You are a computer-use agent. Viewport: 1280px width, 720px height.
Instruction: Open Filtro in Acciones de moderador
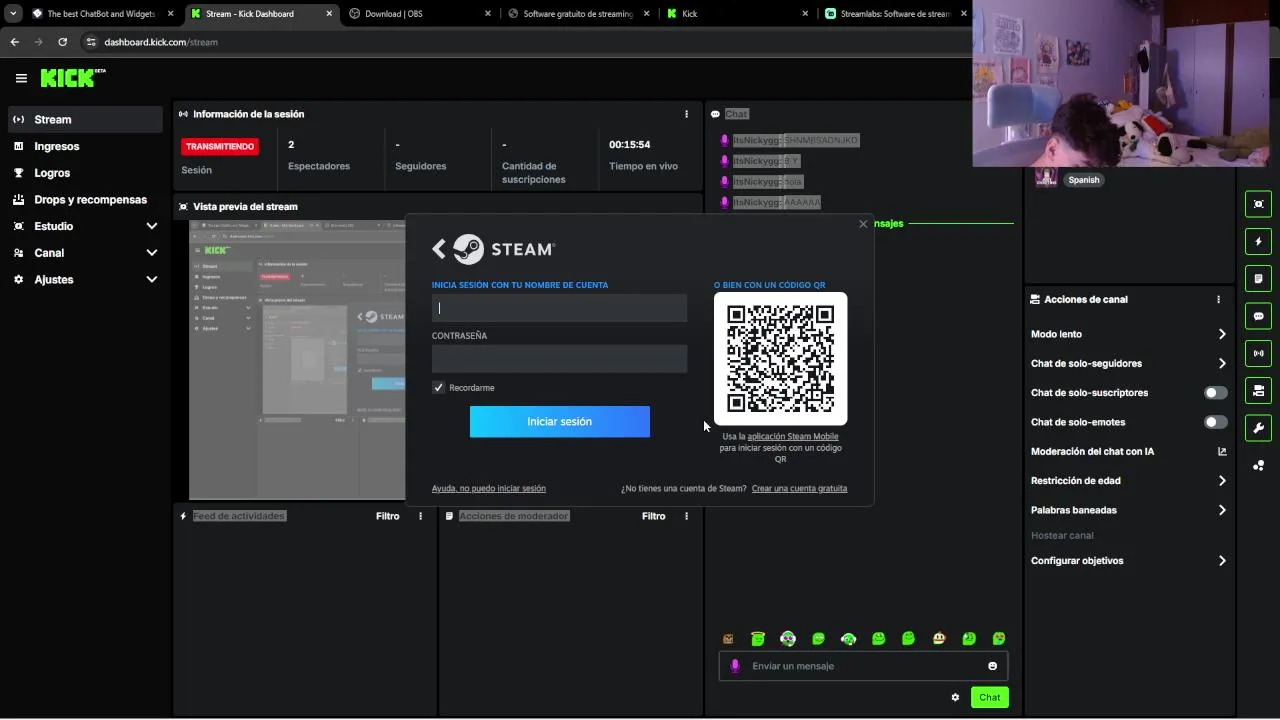[x=653, y=516]
